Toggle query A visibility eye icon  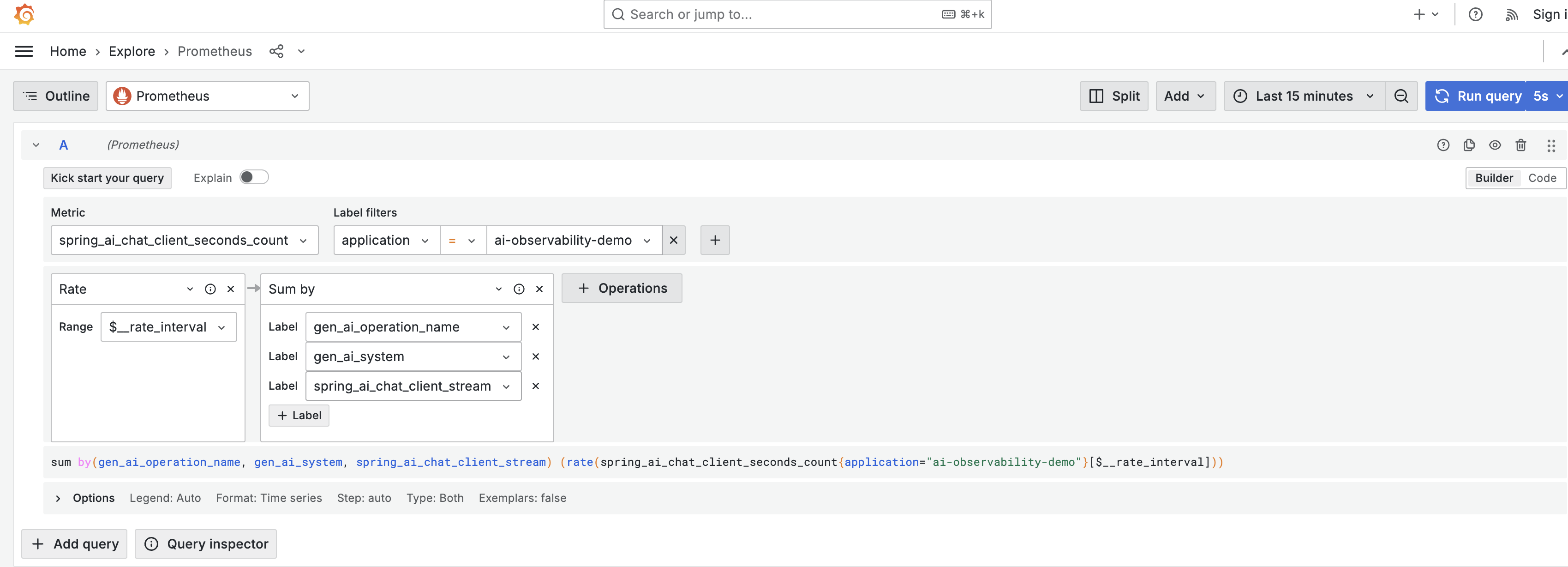(1495, 145)
